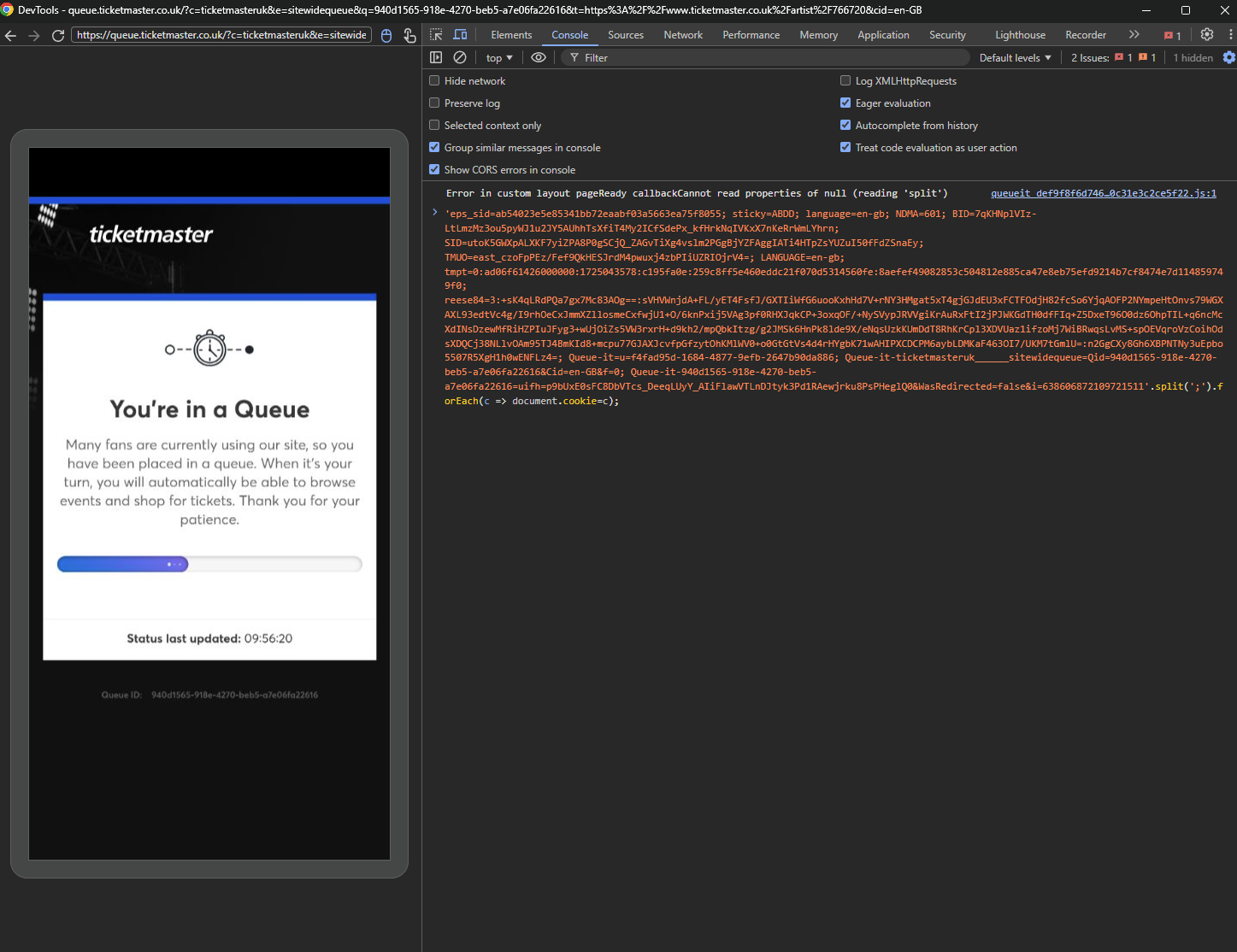Click the blue console settings gear
The height and width of the screenshot is (952, 1237).
click(1228, 57)
